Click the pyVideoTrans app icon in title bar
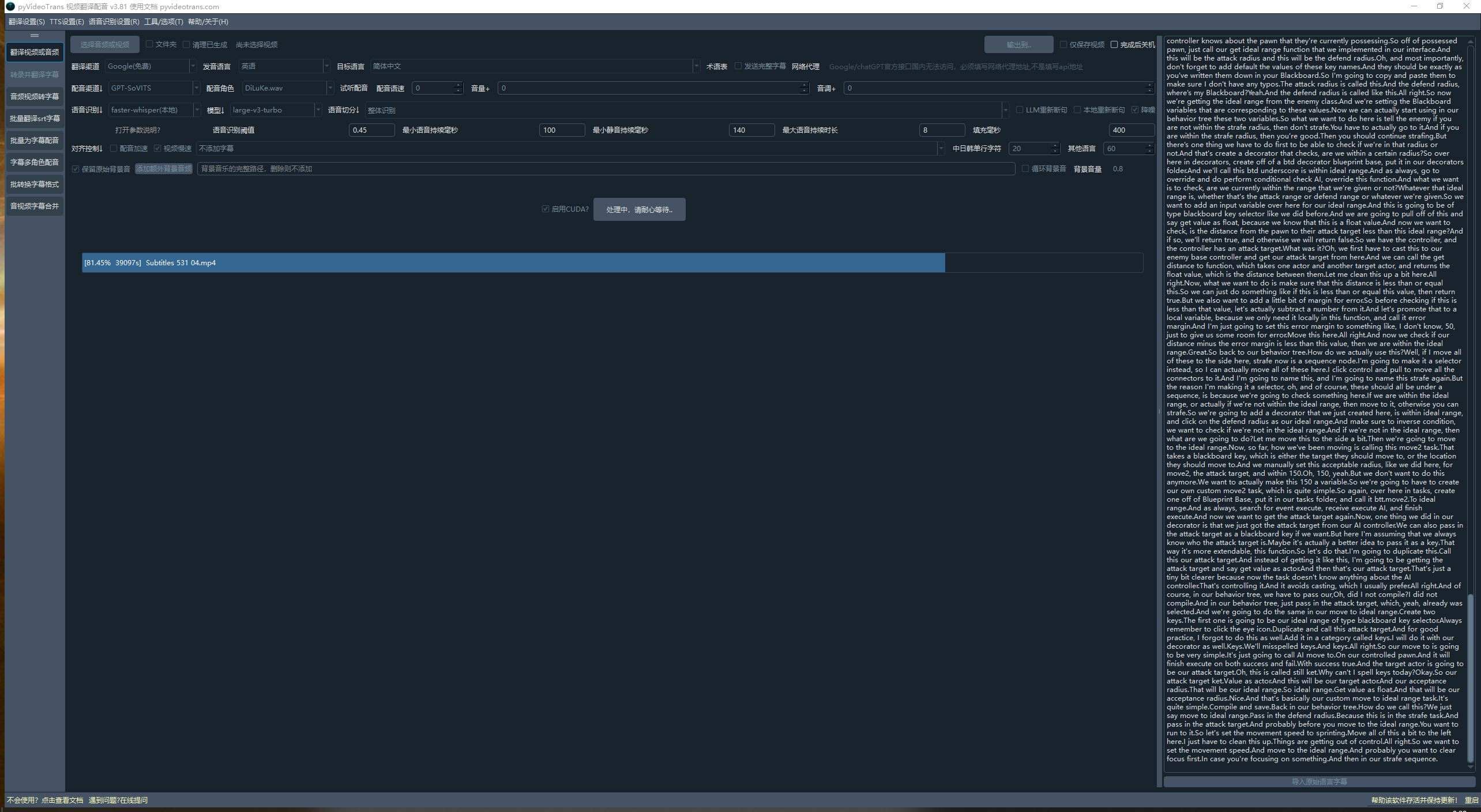Screen dimensions: 1481x812 pos(10,6)
